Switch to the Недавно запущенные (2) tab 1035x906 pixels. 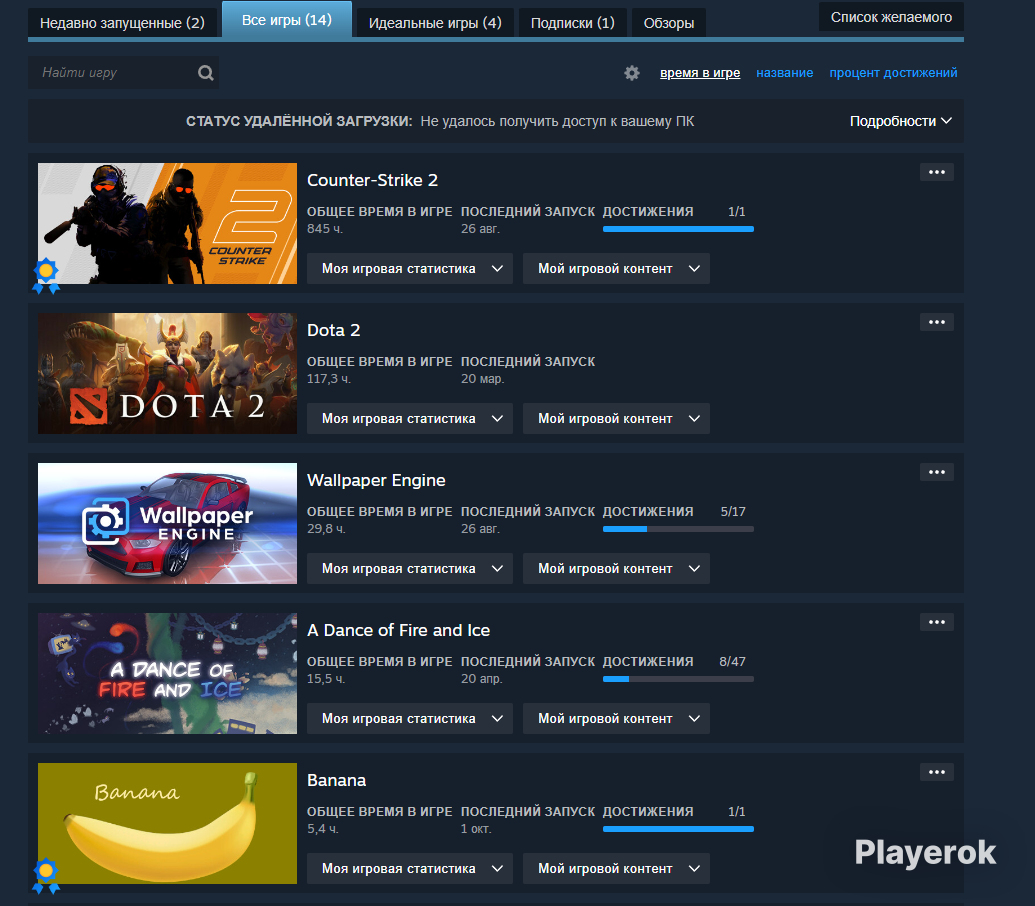pos(122,23)
